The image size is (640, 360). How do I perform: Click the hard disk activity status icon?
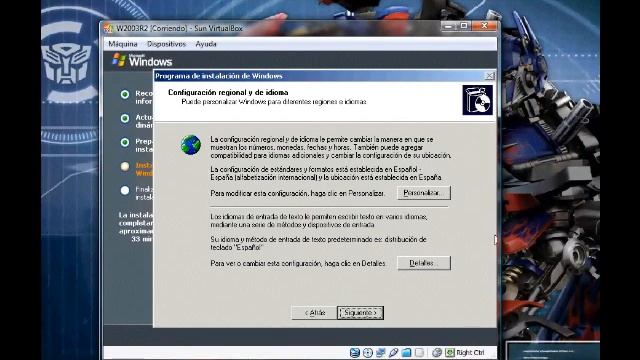pos(355,353)
